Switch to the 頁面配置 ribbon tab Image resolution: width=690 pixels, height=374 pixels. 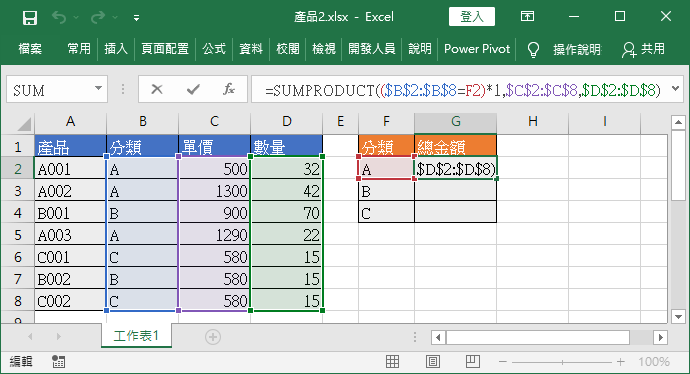pyautogui.click(x=165, y=49)
